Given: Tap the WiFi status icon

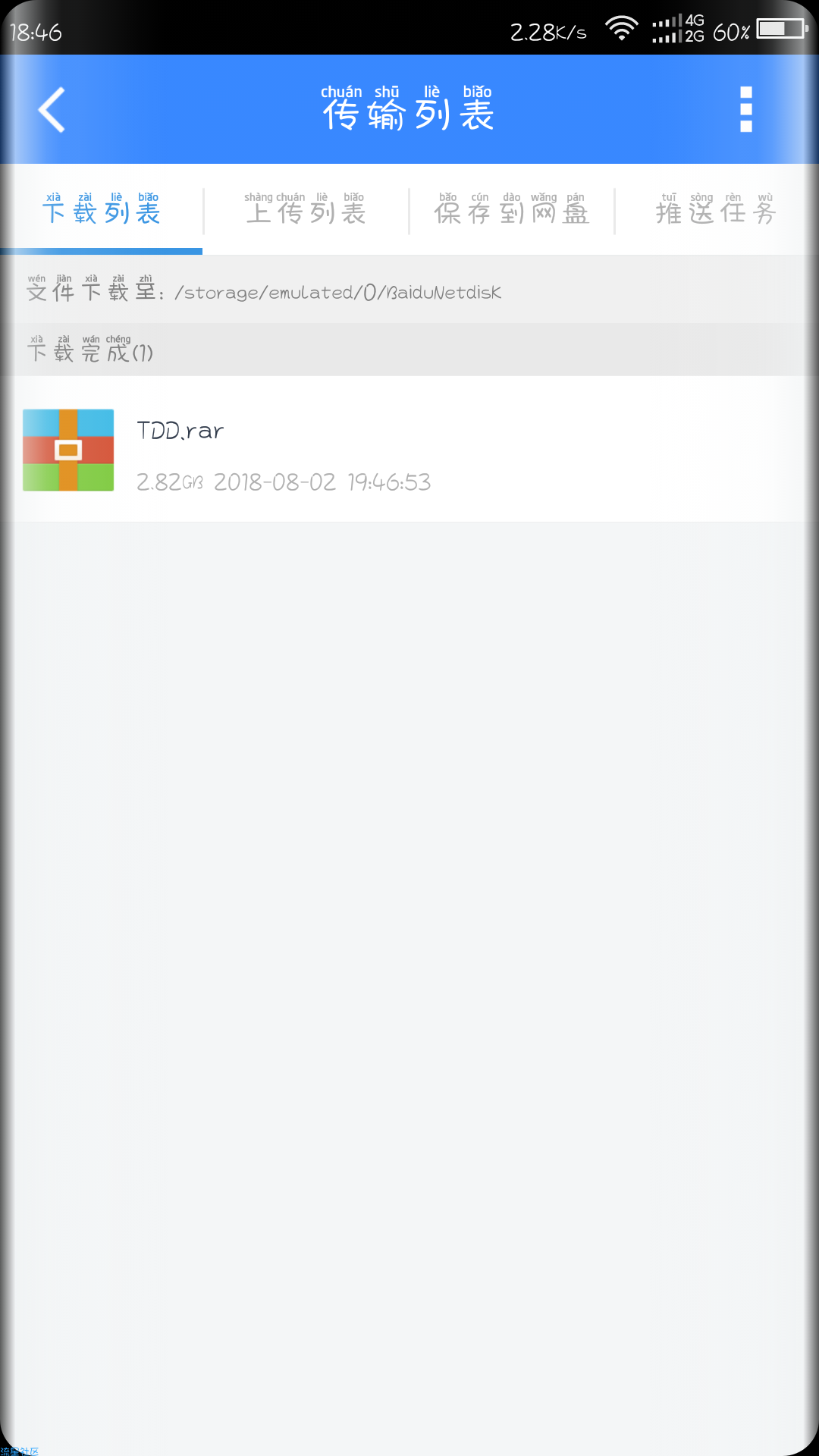Looking at the screenshot, I should 622,29.
